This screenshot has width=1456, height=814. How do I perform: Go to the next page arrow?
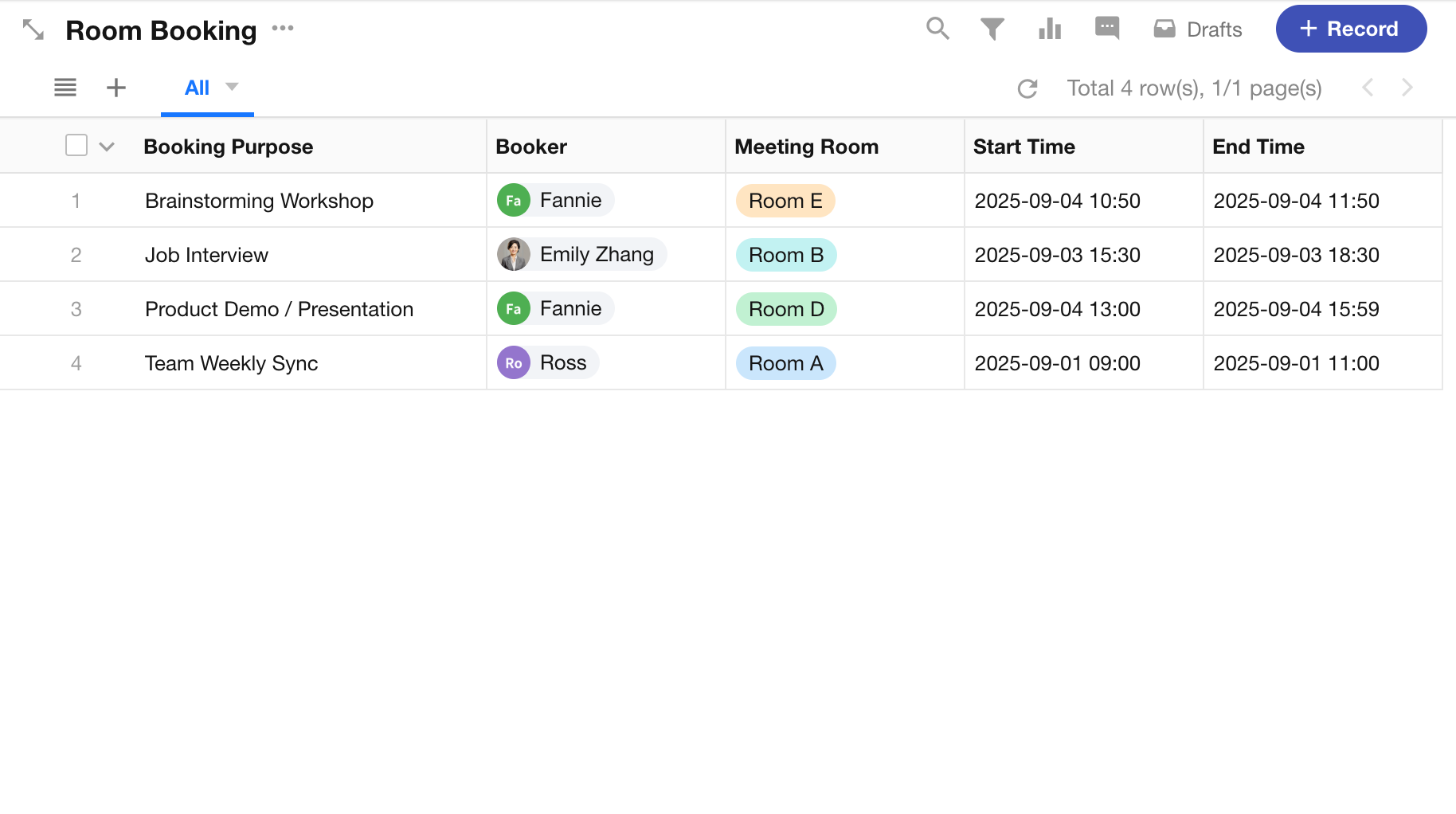click(1407, 88)
